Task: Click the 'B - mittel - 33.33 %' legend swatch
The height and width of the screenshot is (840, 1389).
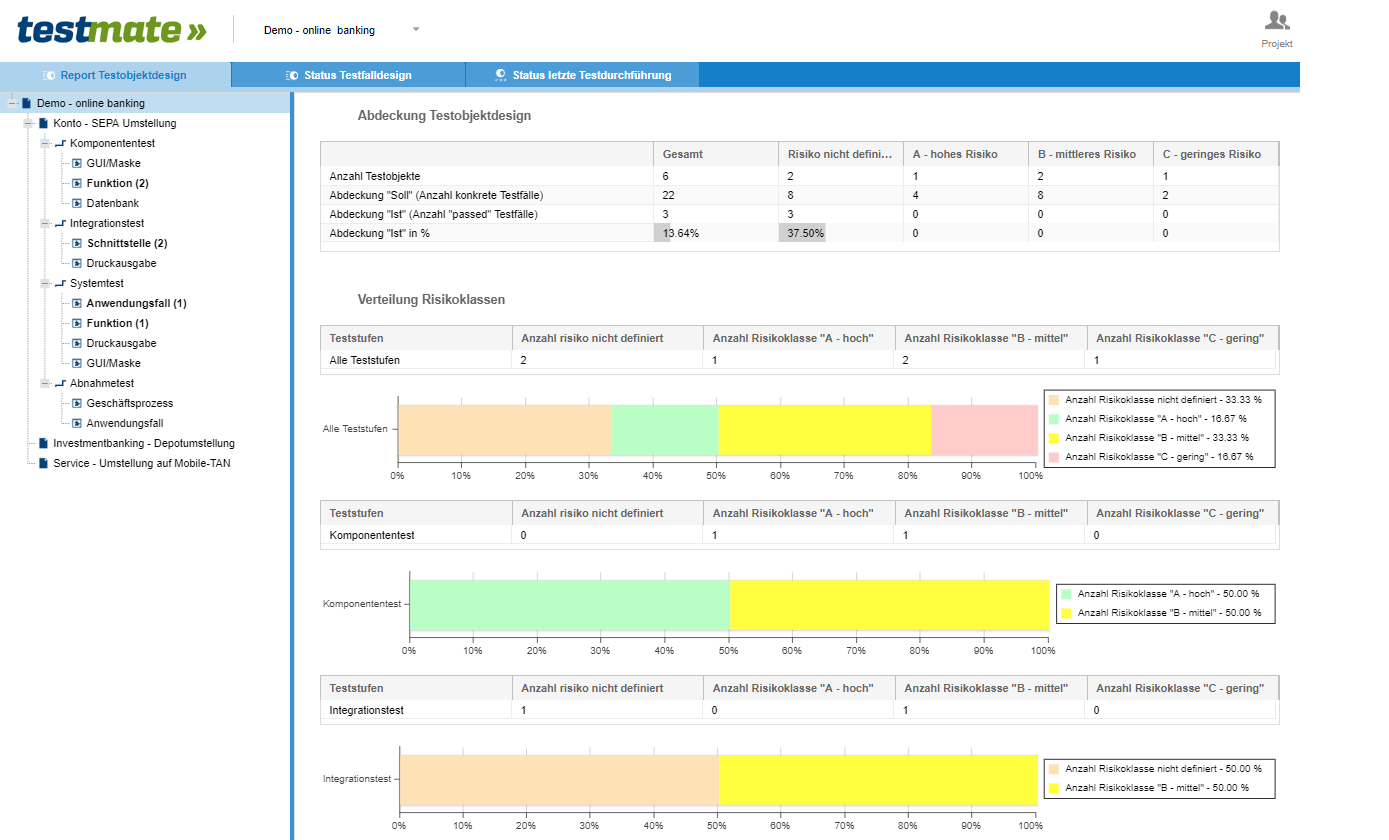Action: click(x=1053, y=437)
